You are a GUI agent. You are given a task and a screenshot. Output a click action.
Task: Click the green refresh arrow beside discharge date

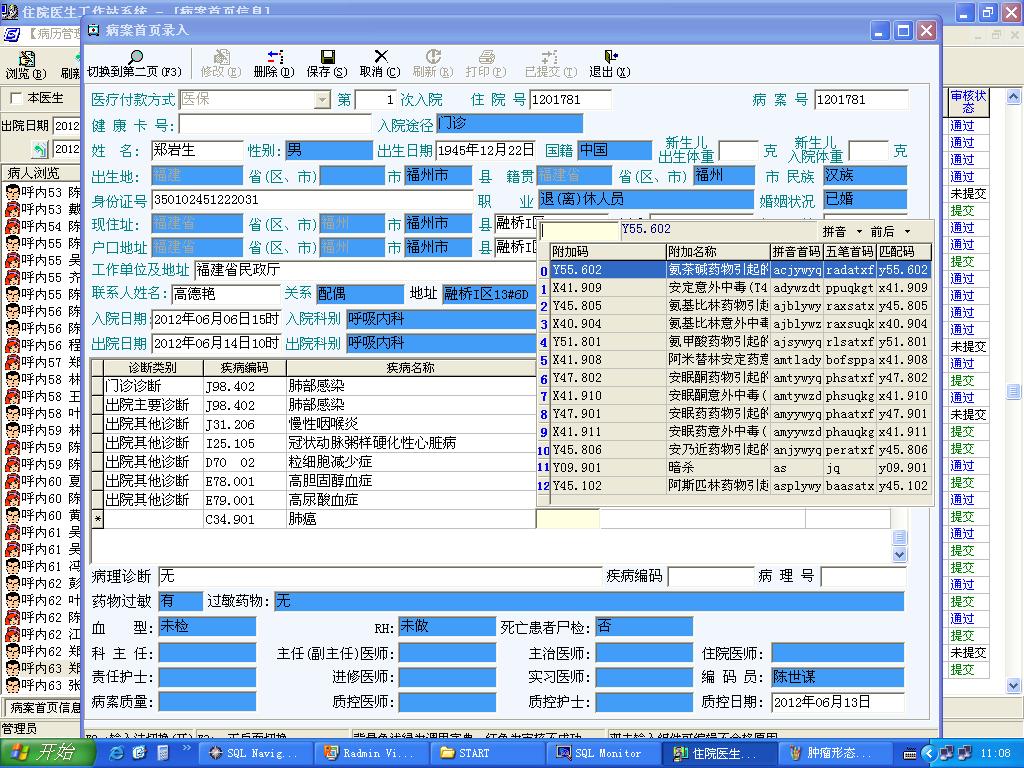point(40,150)
